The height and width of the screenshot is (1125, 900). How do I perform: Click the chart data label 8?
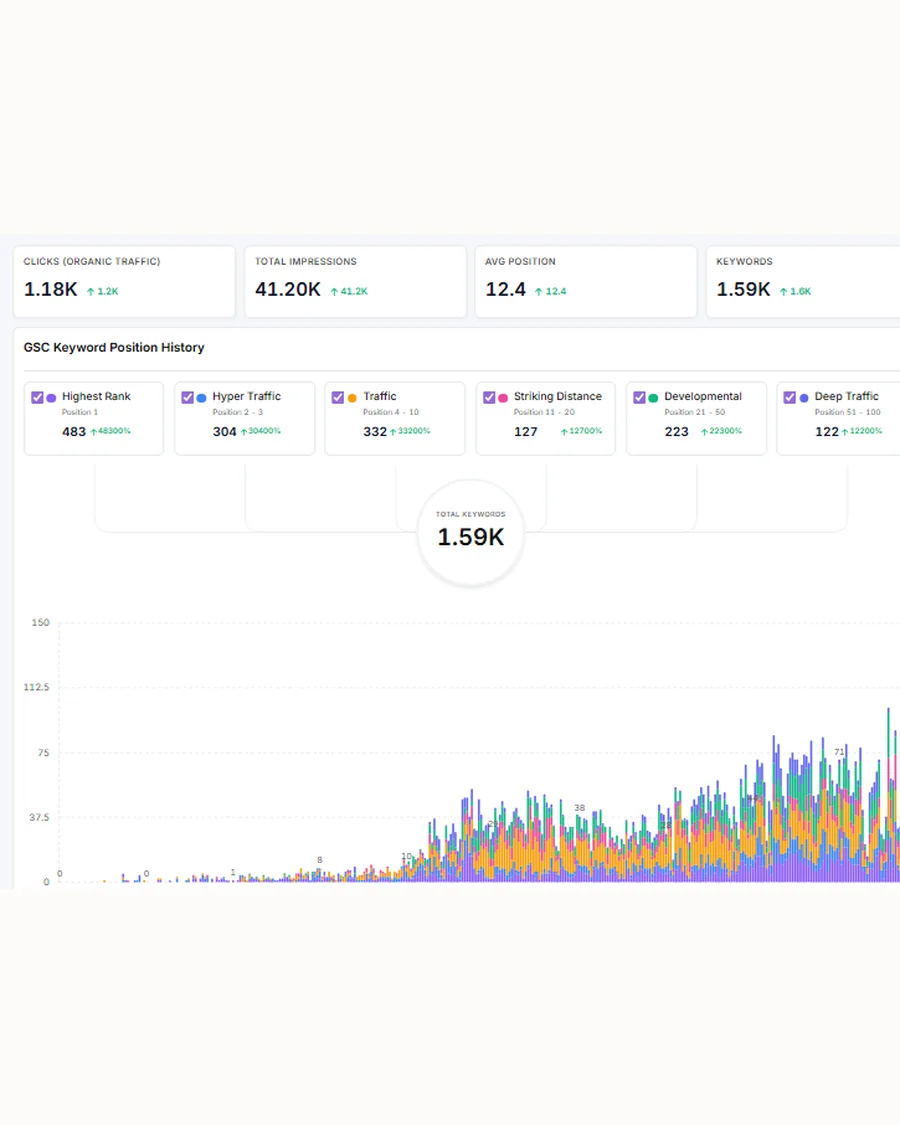tap(319, 860)
